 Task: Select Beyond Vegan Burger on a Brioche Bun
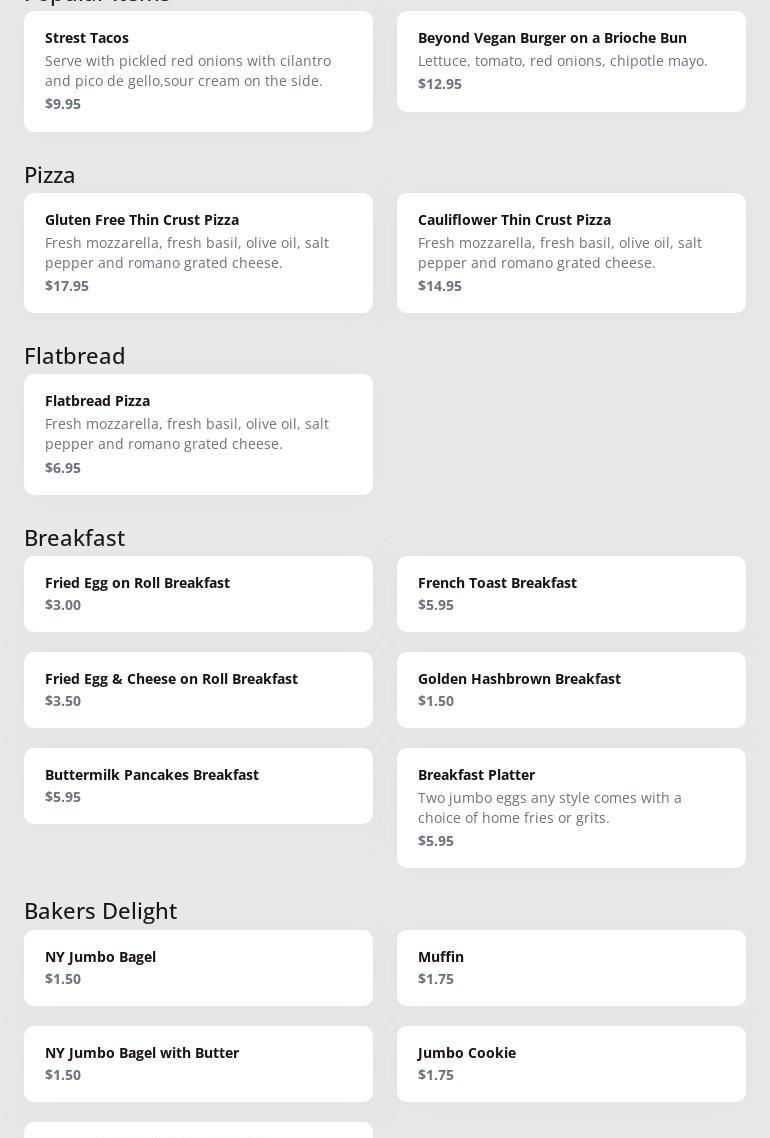click(571, 62)
